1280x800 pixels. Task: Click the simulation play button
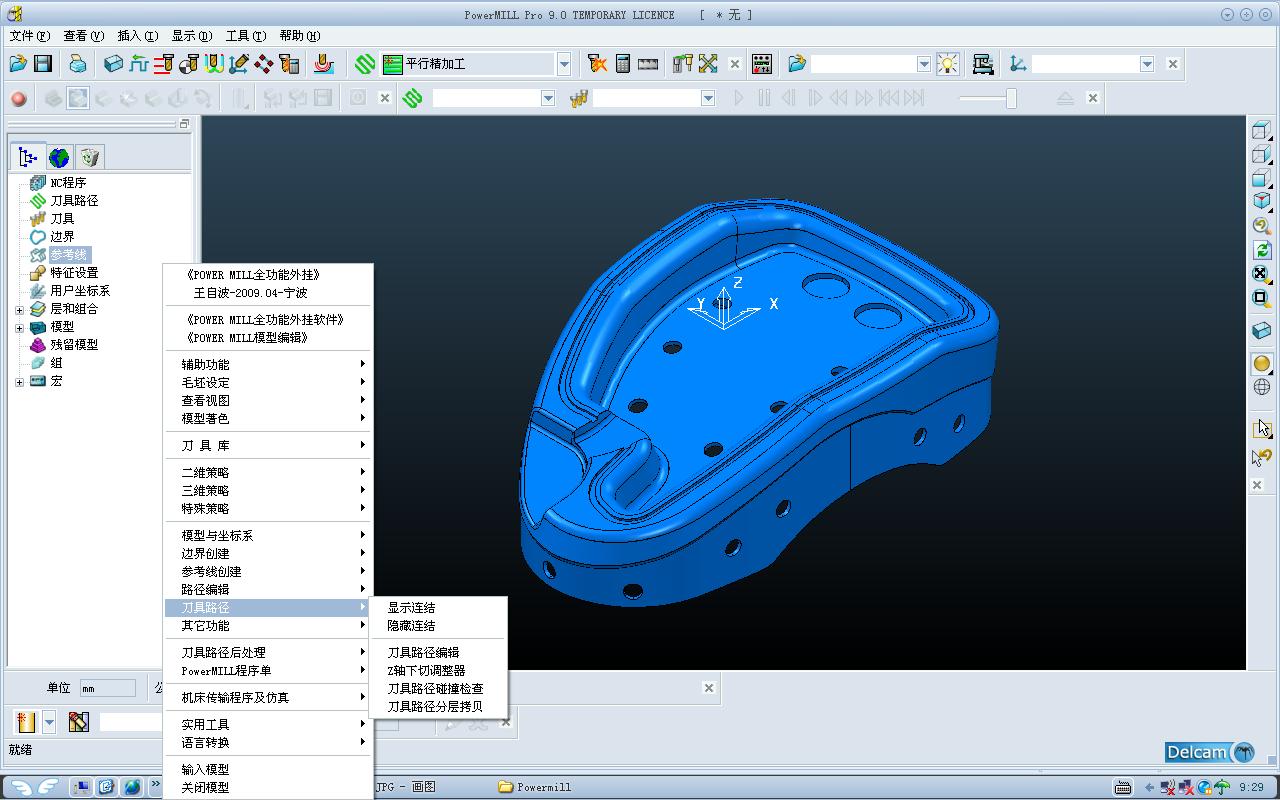(739, 98)
